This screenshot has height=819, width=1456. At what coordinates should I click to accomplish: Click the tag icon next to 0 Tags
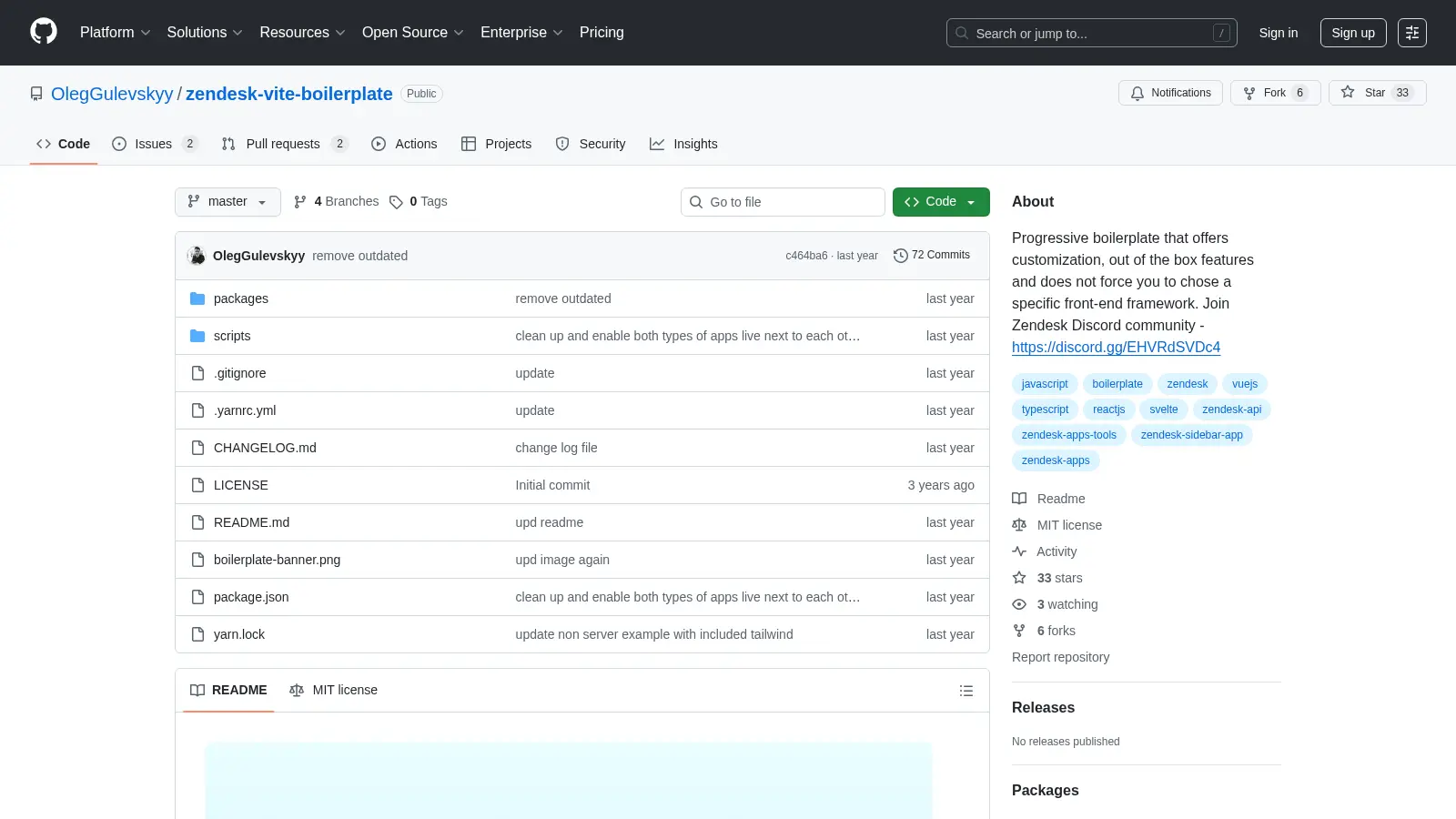[396, 202]
